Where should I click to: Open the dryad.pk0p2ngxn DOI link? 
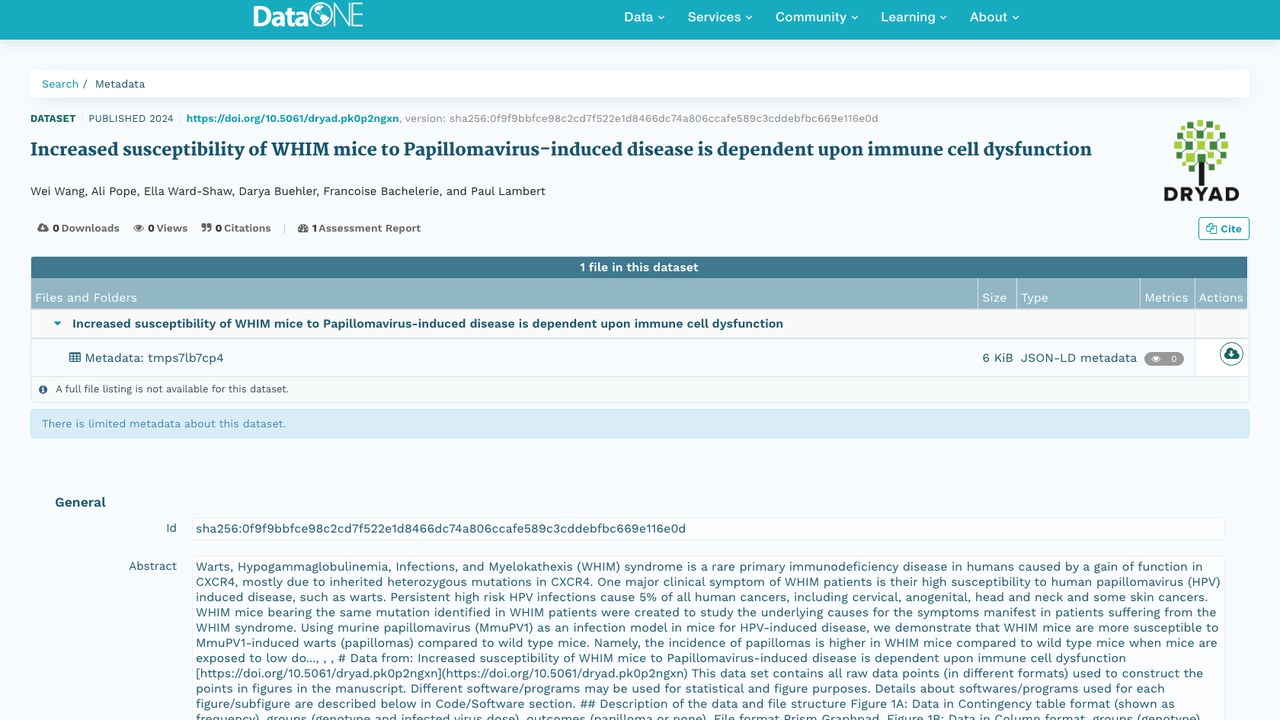[x=293, y=118]
